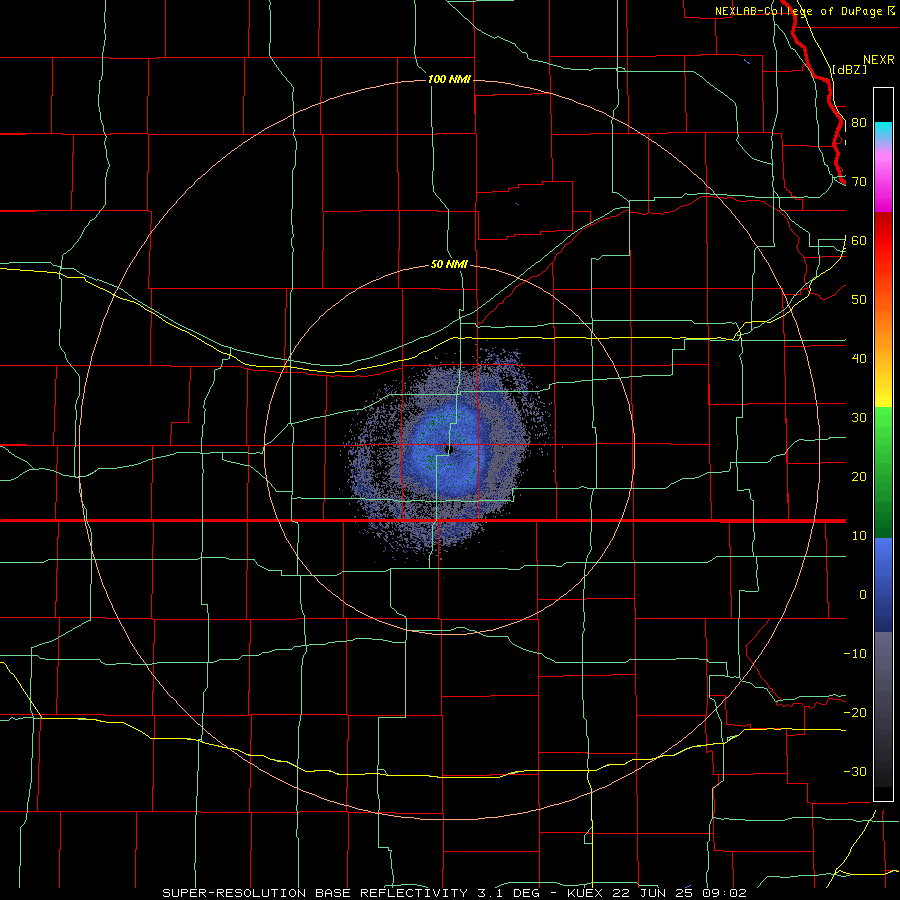Click the -20 value on the dBZ scale
This screenshot has width=900, height=900.
[855, 713]
